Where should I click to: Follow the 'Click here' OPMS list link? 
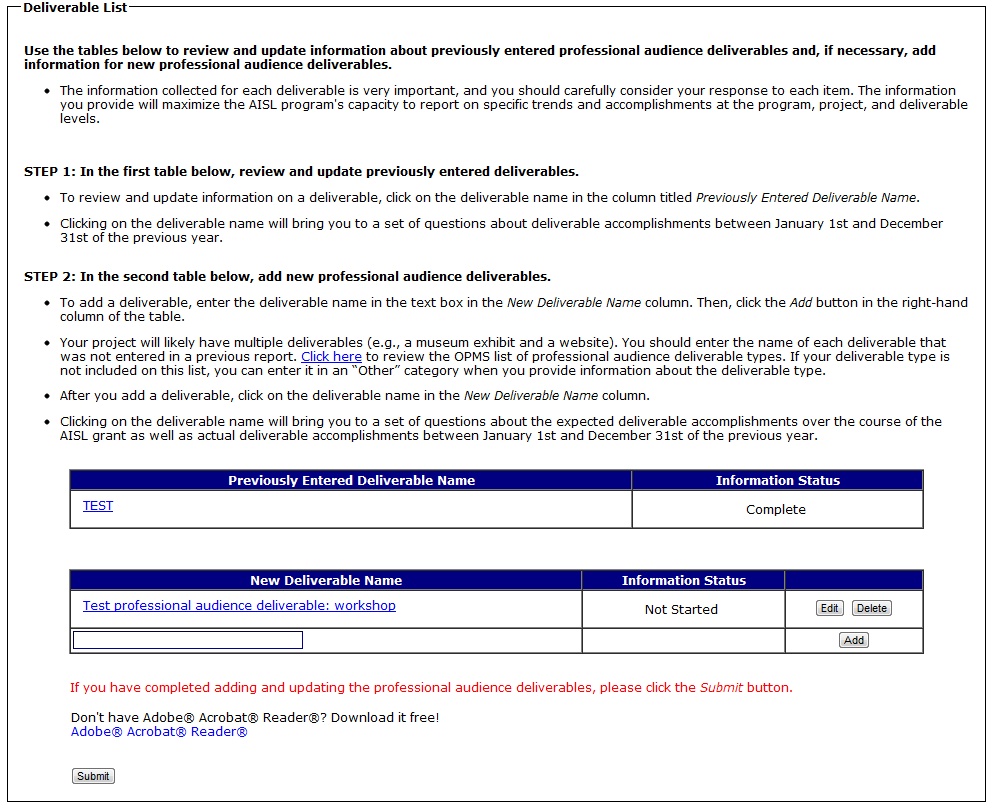pos(331,357)
